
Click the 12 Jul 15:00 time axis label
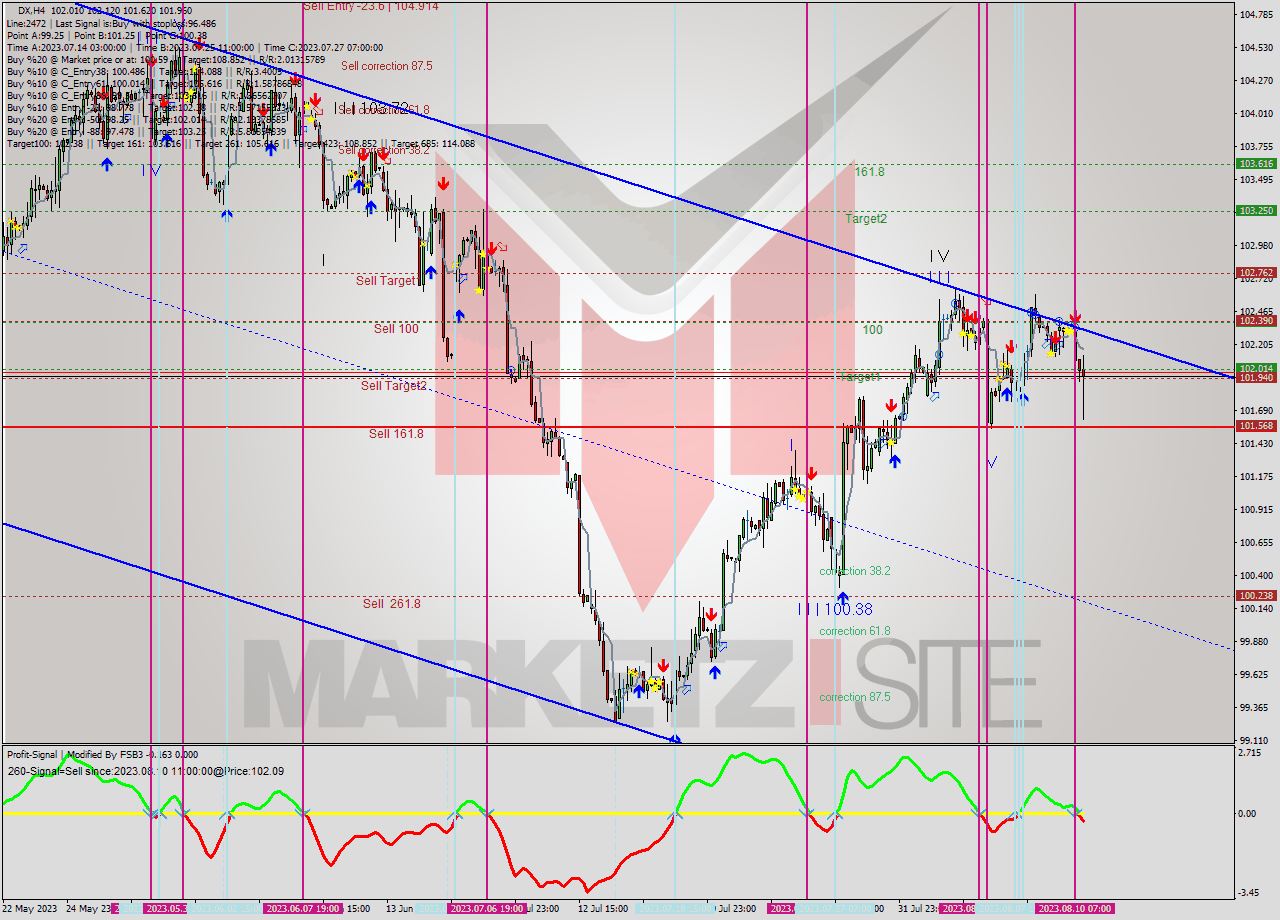pos(602,908)
